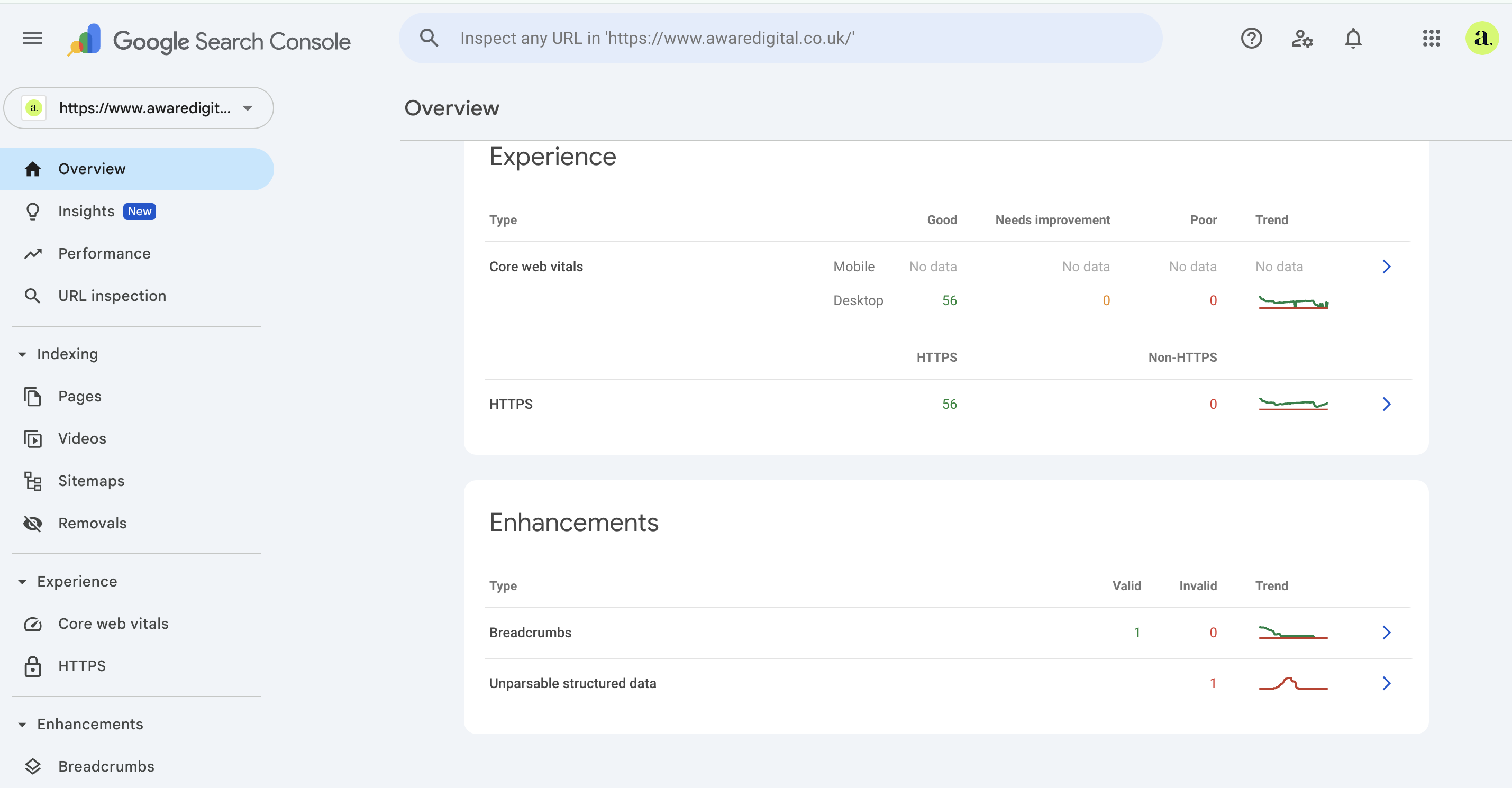
Task: Click the HTTPS trend sparkline
Action: click(x=1293, y=404)
